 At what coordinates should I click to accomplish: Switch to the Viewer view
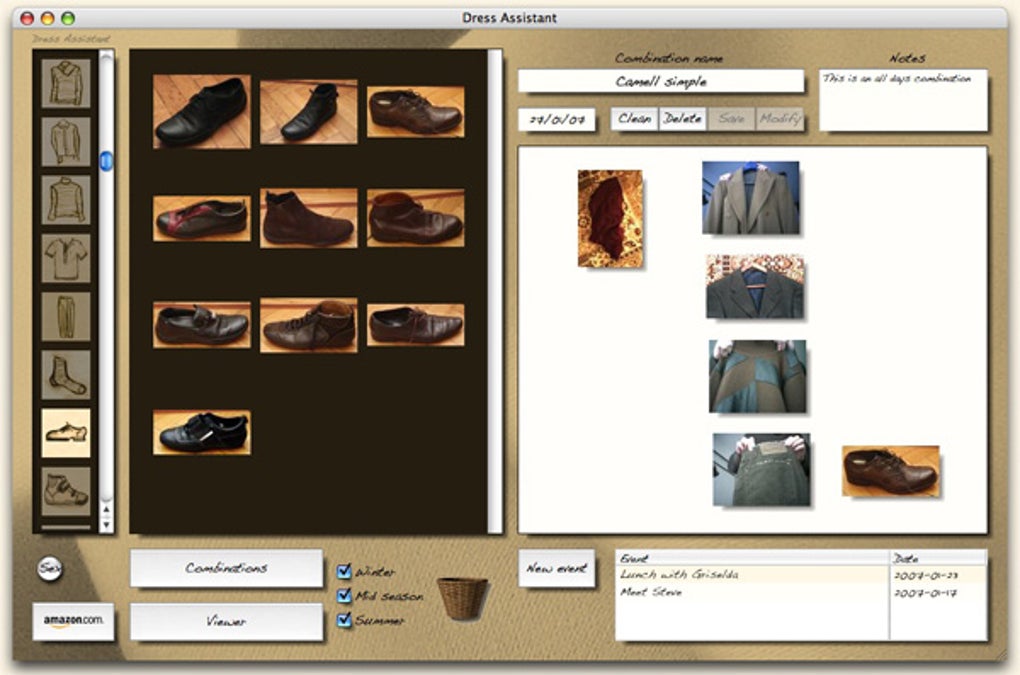tap(226, 618)
